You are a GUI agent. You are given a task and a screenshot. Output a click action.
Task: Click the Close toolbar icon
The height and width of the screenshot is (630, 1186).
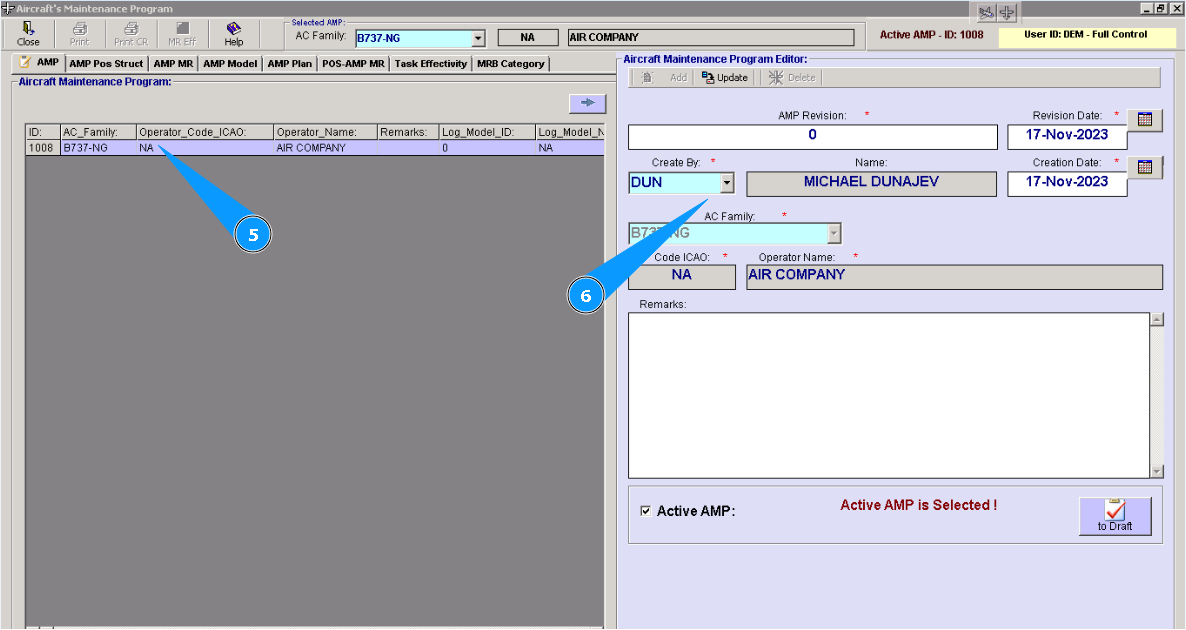[x=28, y=34]
